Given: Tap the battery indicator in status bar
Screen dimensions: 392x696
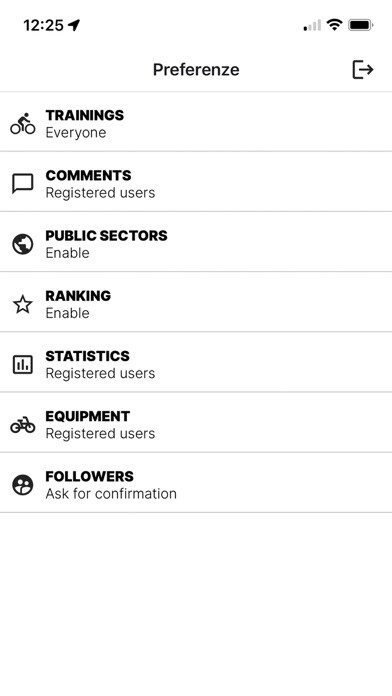Looking at the screenshot, I should pos(361,25).
